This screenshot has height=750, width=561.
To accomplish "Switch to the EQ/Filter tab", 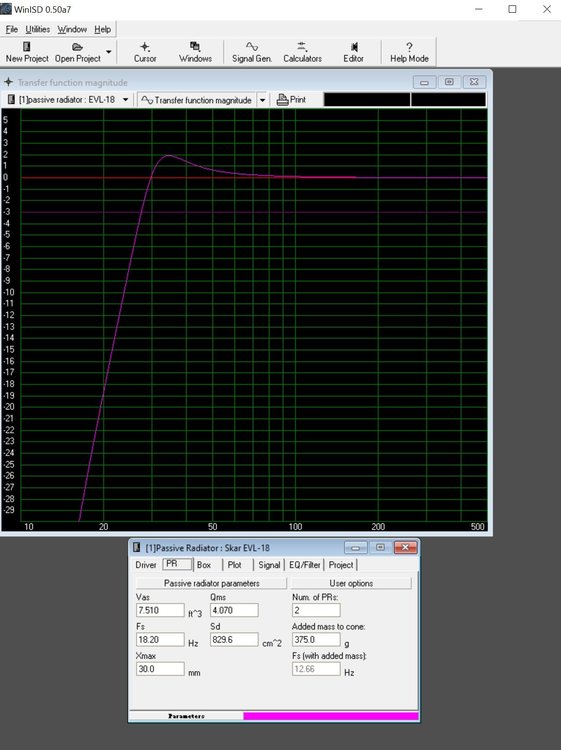I will tap(305, 565).
